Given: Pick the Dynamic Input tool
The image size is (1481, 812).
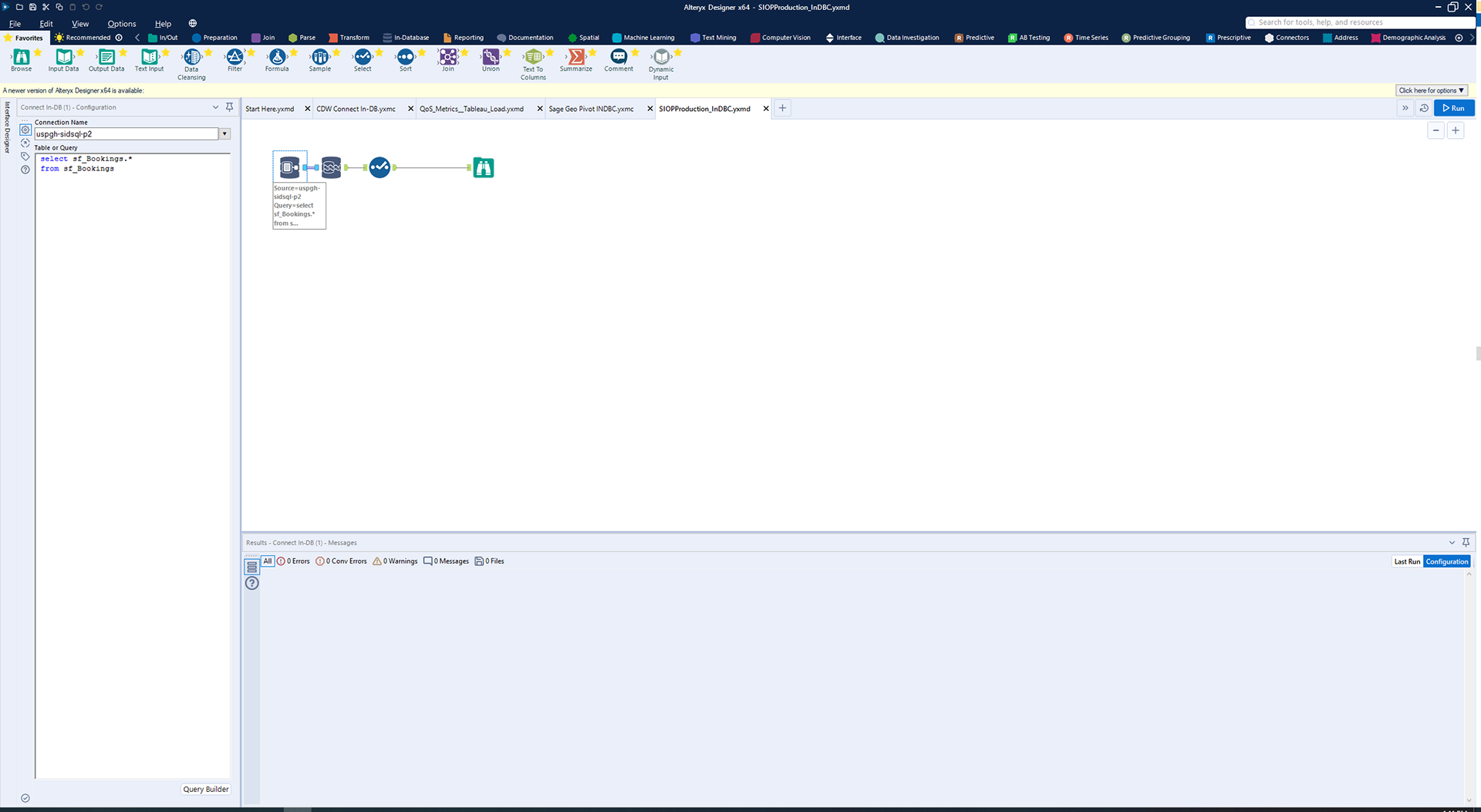Looking at the screenshot, I should click(661, 64).
